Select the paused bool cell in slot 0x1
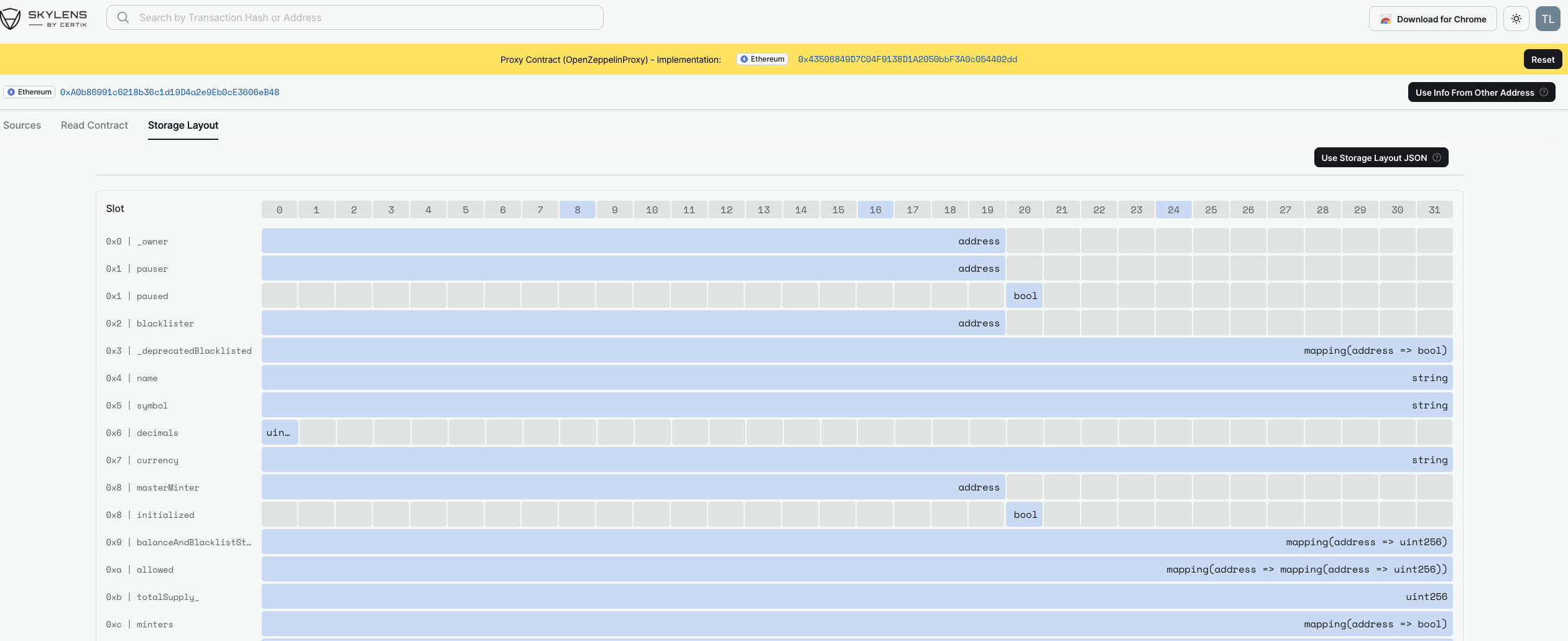The image size is (1568, 641). coord(1023,295)
